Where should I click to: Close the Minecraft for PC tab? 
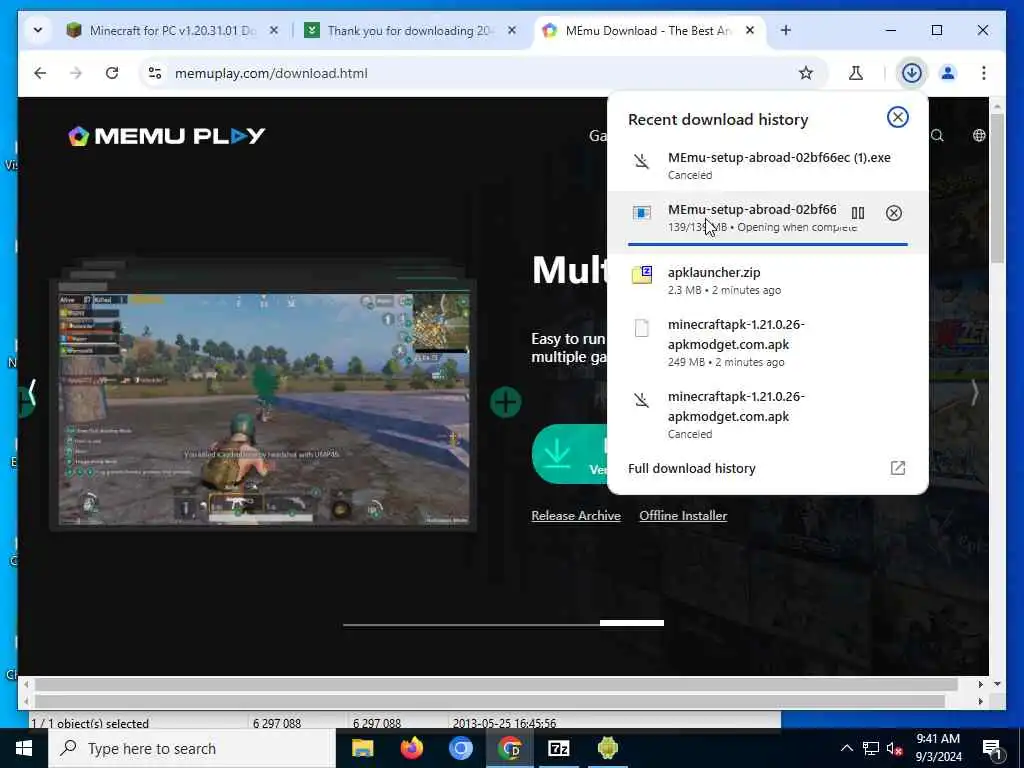[x=274, y=30]
